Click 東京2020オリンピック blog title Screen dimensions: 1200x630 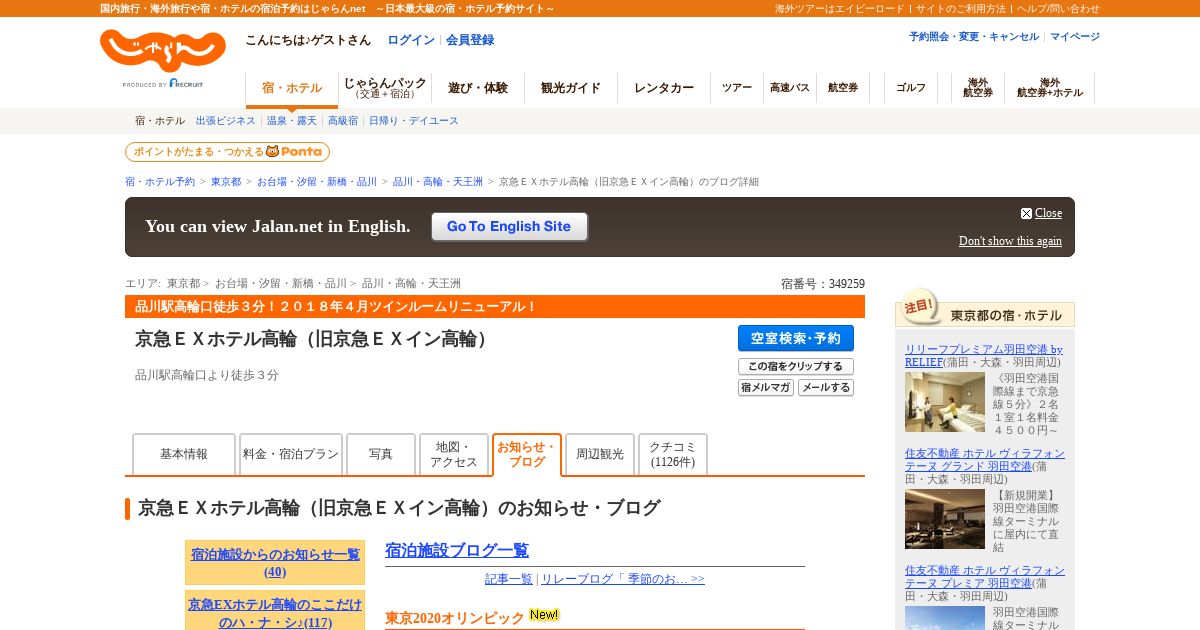(x=455, y=618)
